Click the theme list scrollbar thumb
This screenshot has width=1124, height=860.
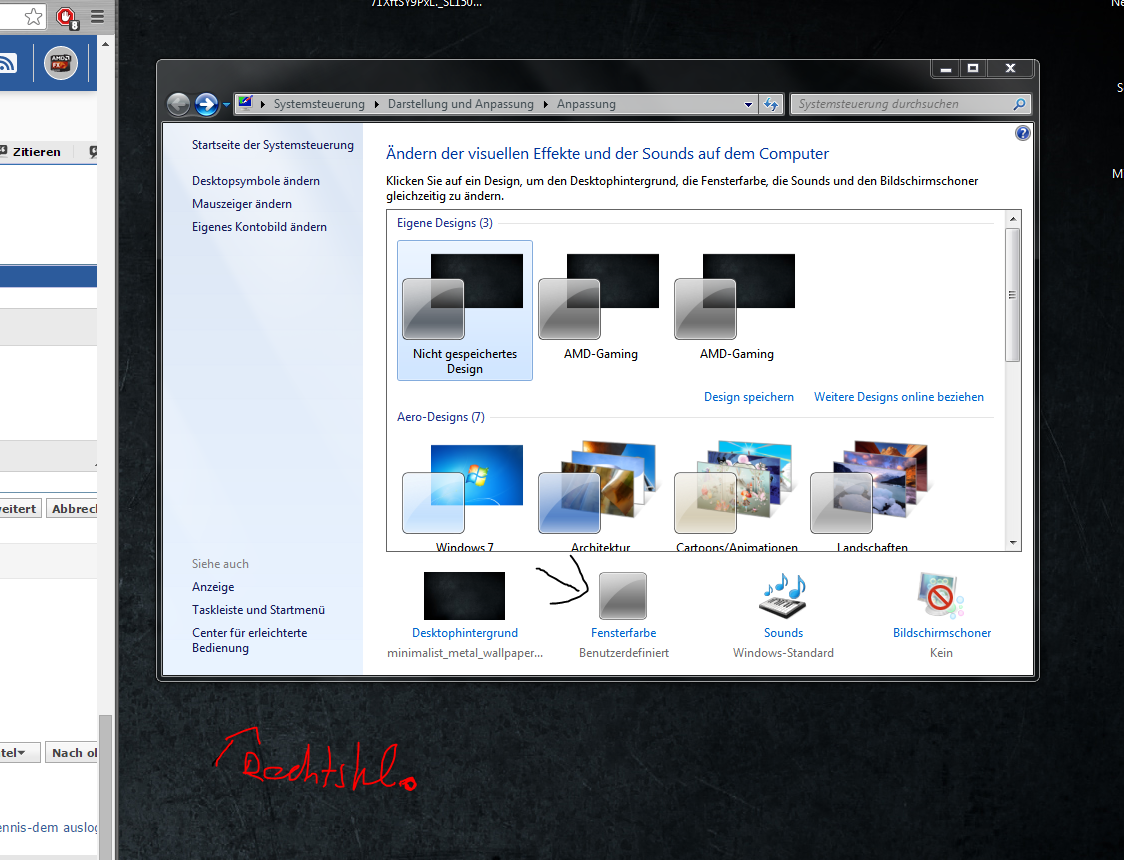coord(1012,295)
